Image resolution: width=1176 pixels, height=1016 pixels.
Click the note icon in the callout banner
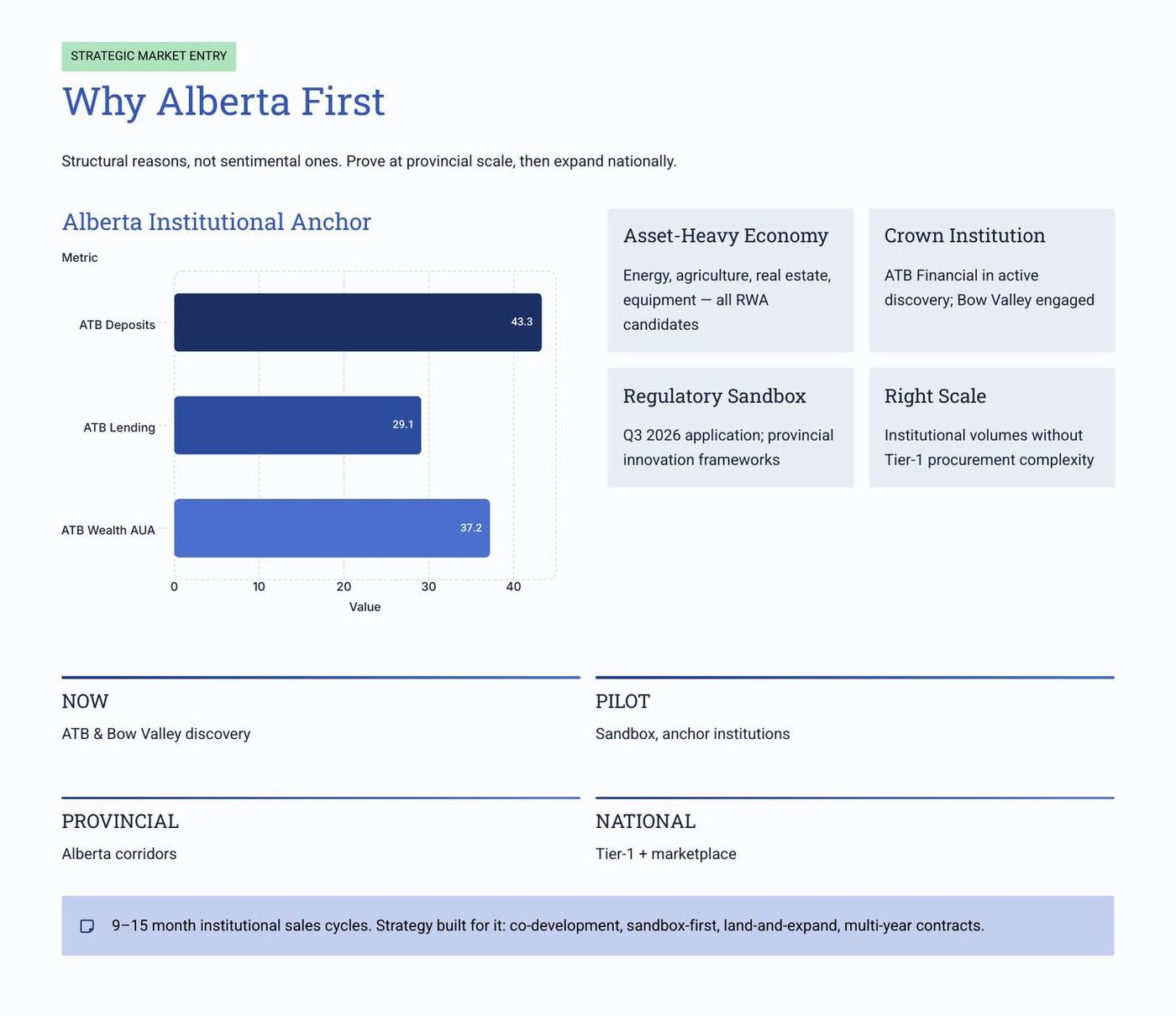pos(87,926)
